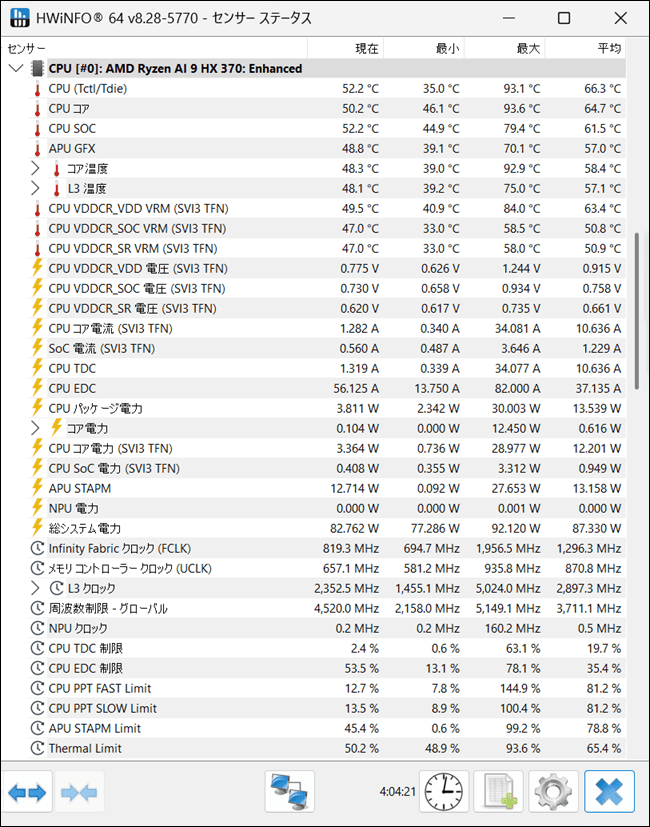Viewport: 650px width, 827px height.
Task: Click clock icon beside Infinity Fabric クロック
Action: pos(37,549)
